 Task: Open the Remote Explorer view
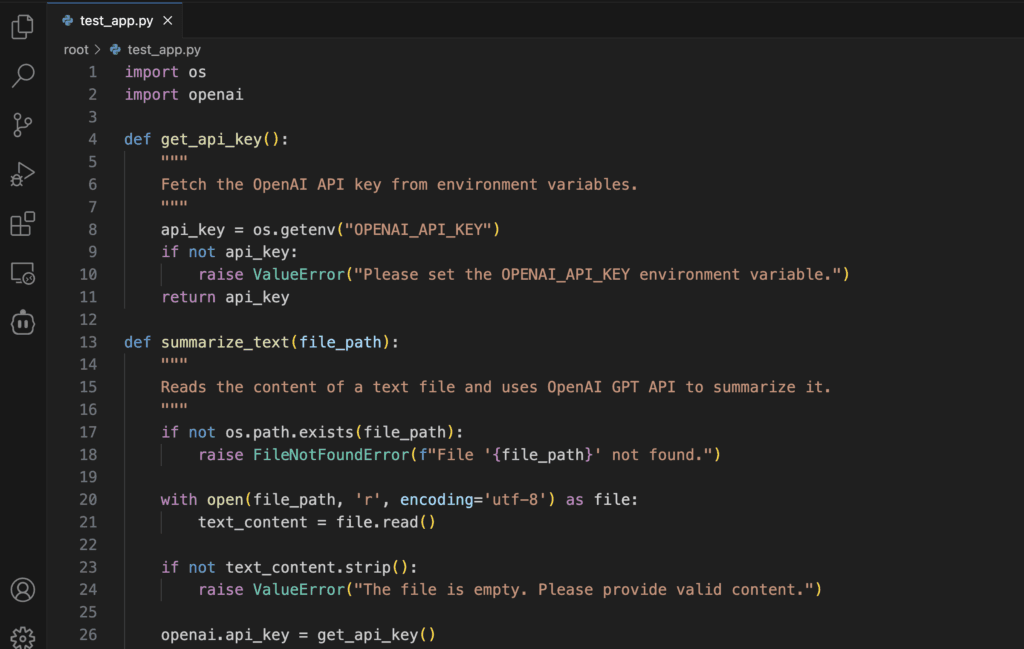[x=23, y=273]
